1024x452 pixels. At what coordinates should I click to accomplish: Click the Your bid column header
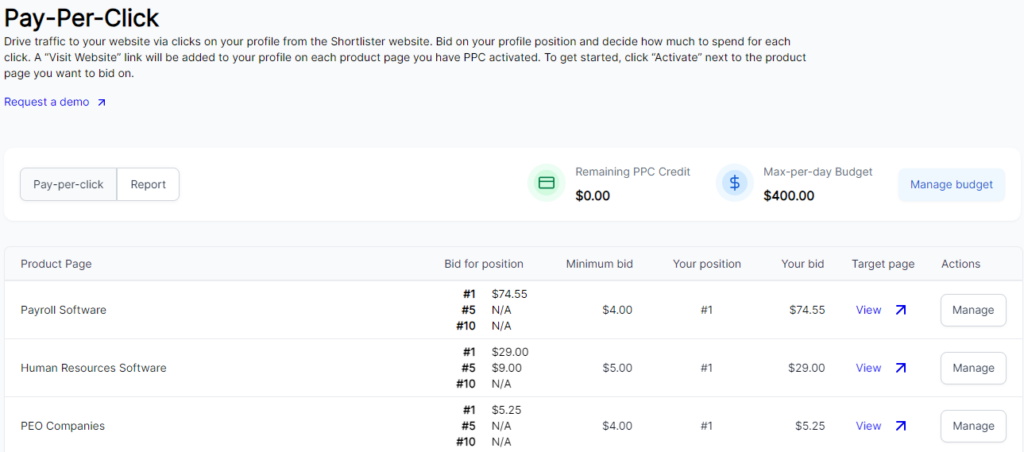[802, 264]
